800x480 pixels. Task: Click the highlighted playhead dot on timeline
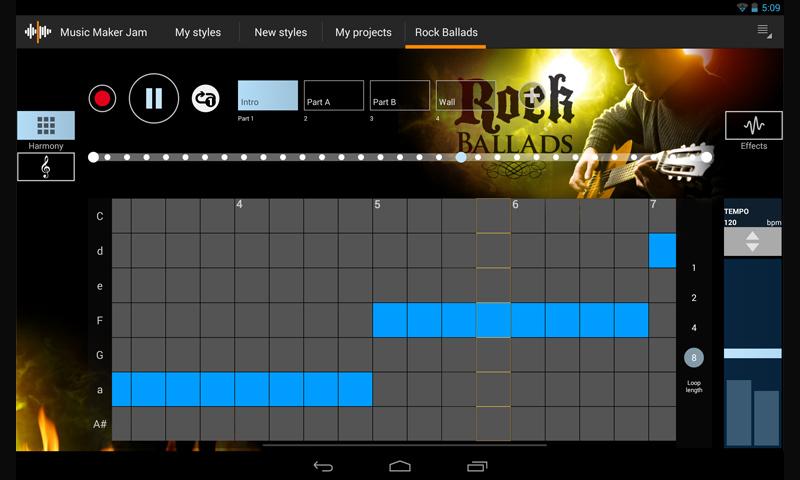point(461,157)
